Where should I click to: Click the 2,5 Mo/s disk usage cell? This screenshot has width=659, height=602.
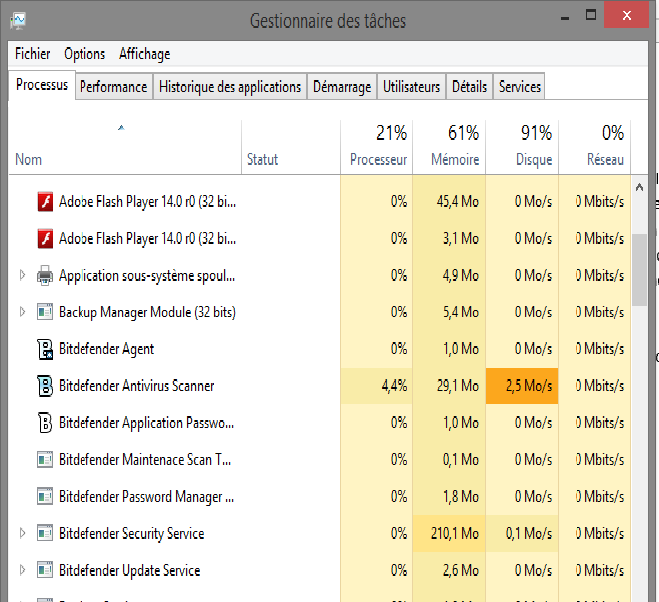click(522, 386)
